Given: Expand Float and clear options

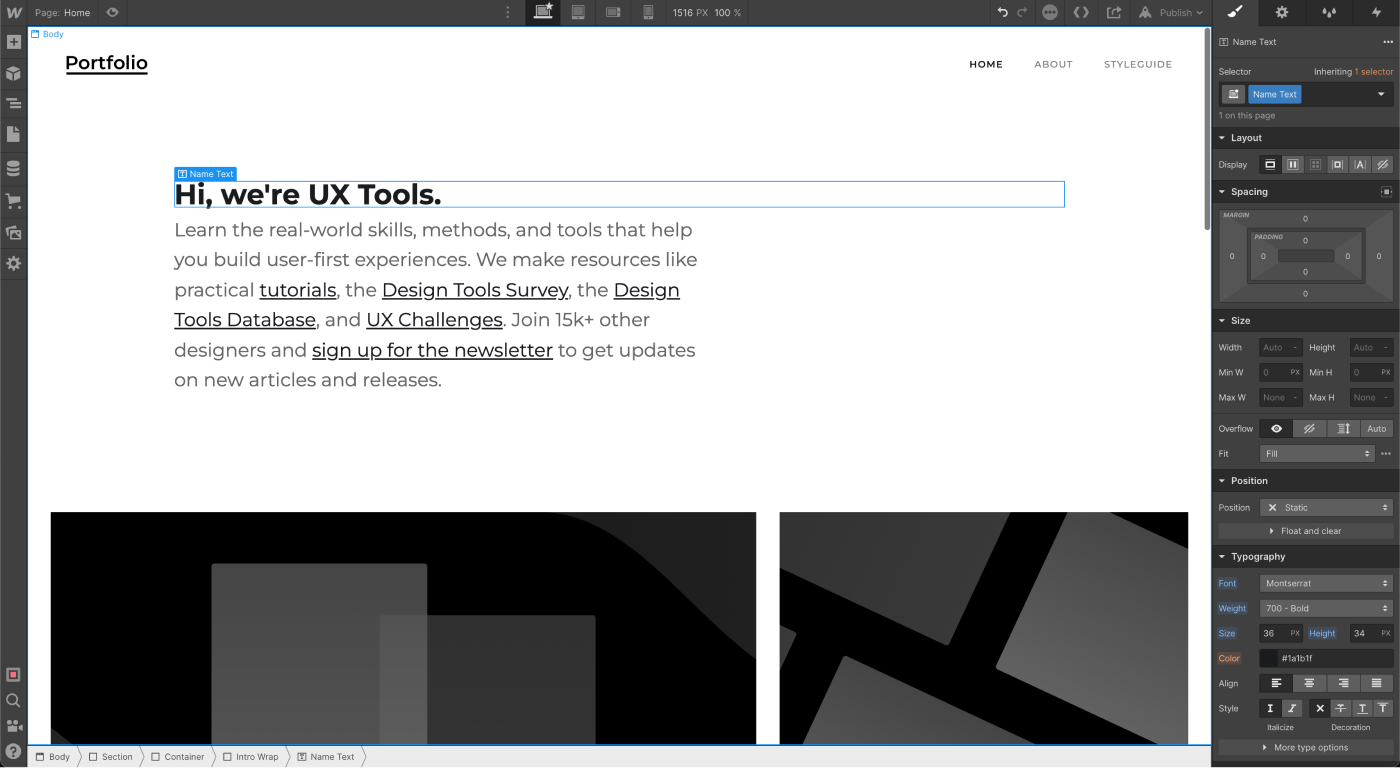Looking at the screenshot, I should [x=1305, y=531].
